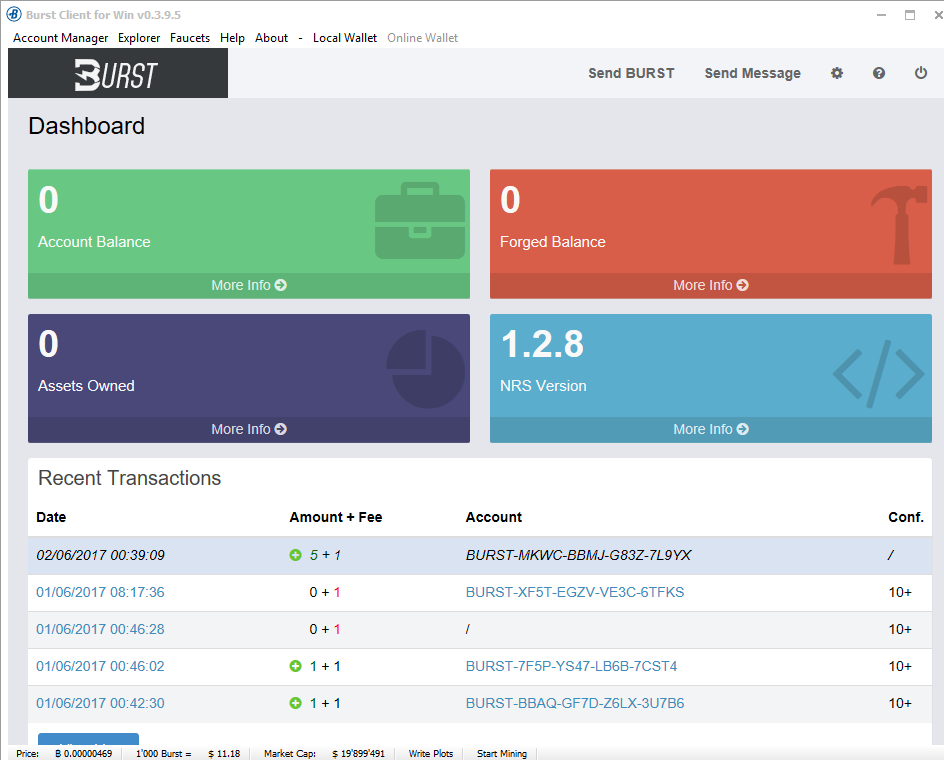The width and height of the screenshot is (944, 760).
Task: Minimize the Burst Client window
Action: coord(881,15)
